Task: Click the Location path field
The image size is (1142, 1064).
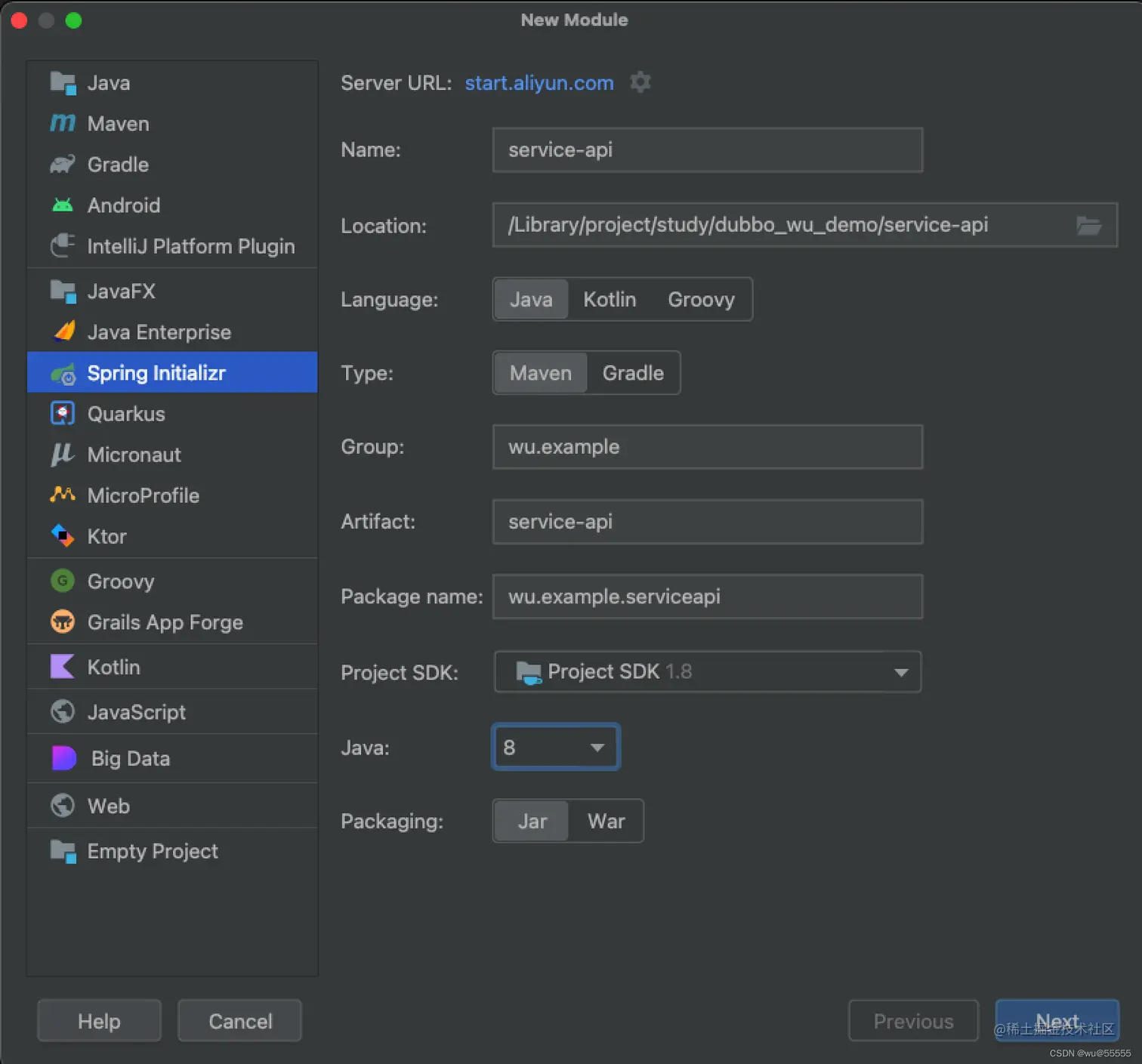Action: 804,224
